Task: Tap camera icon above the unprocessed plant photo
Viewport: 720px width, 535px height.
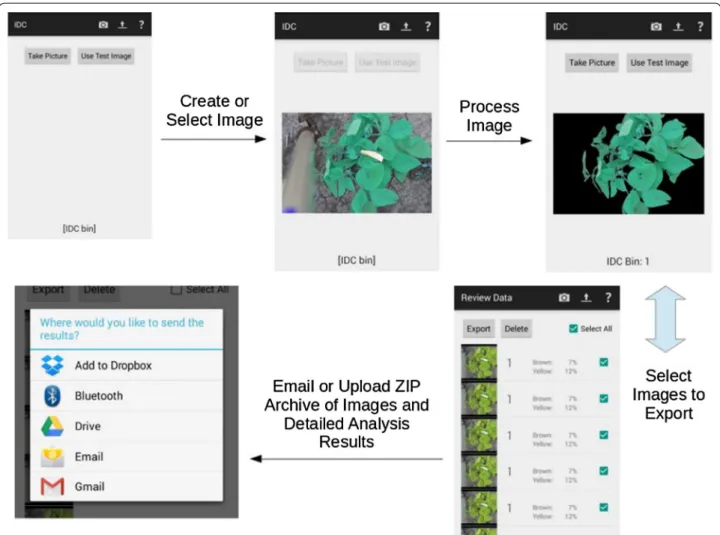Action: pos(384,27)
